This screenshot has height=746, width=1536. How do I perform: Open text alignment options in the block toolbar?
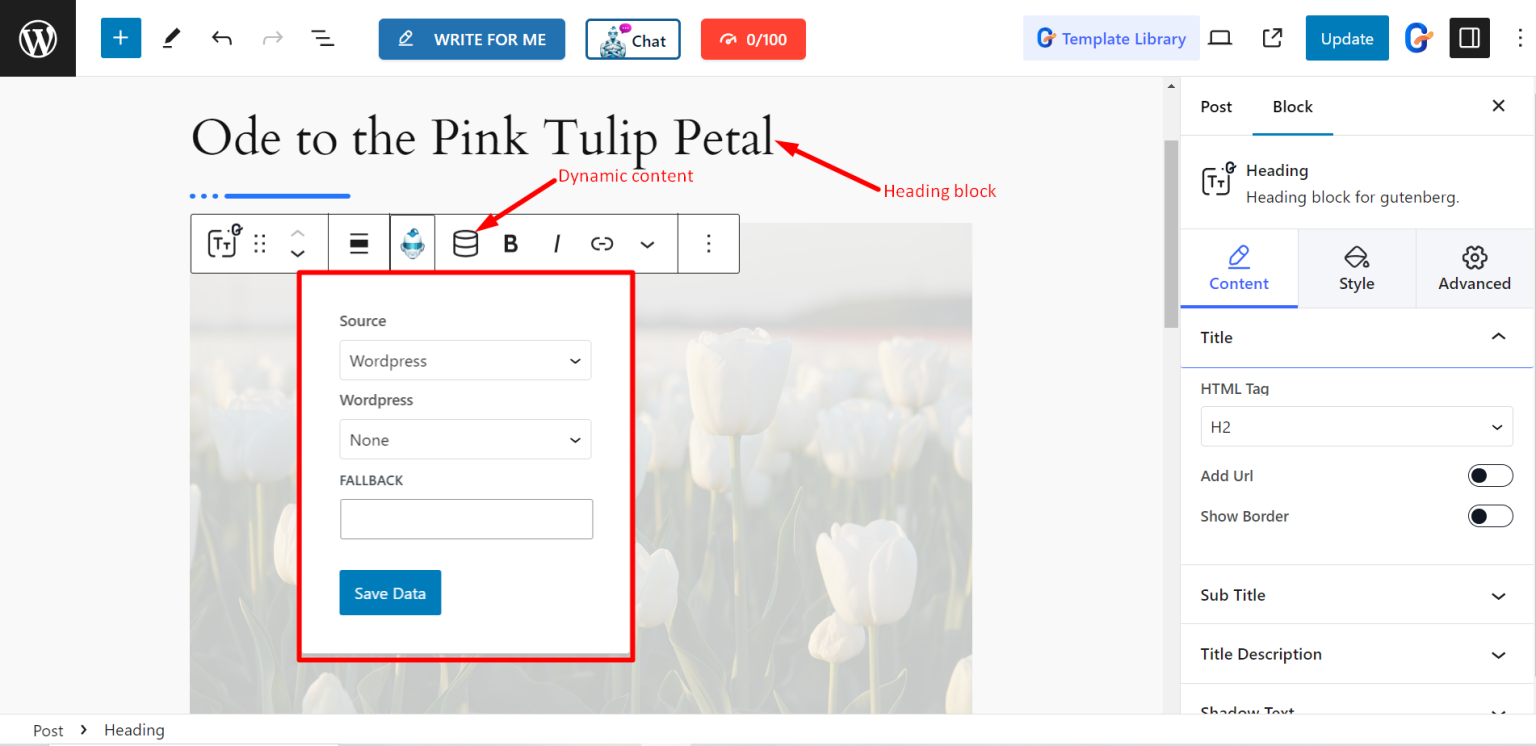[358, 243]
